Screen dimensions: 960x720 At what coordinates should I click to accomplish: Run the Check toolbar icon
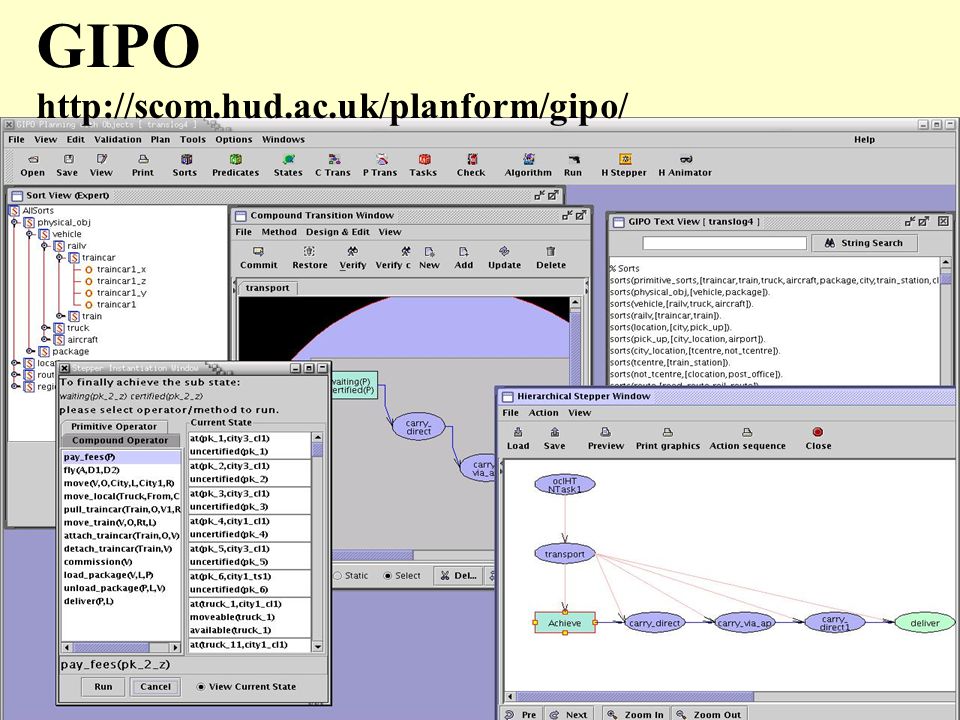coord(471,165)
